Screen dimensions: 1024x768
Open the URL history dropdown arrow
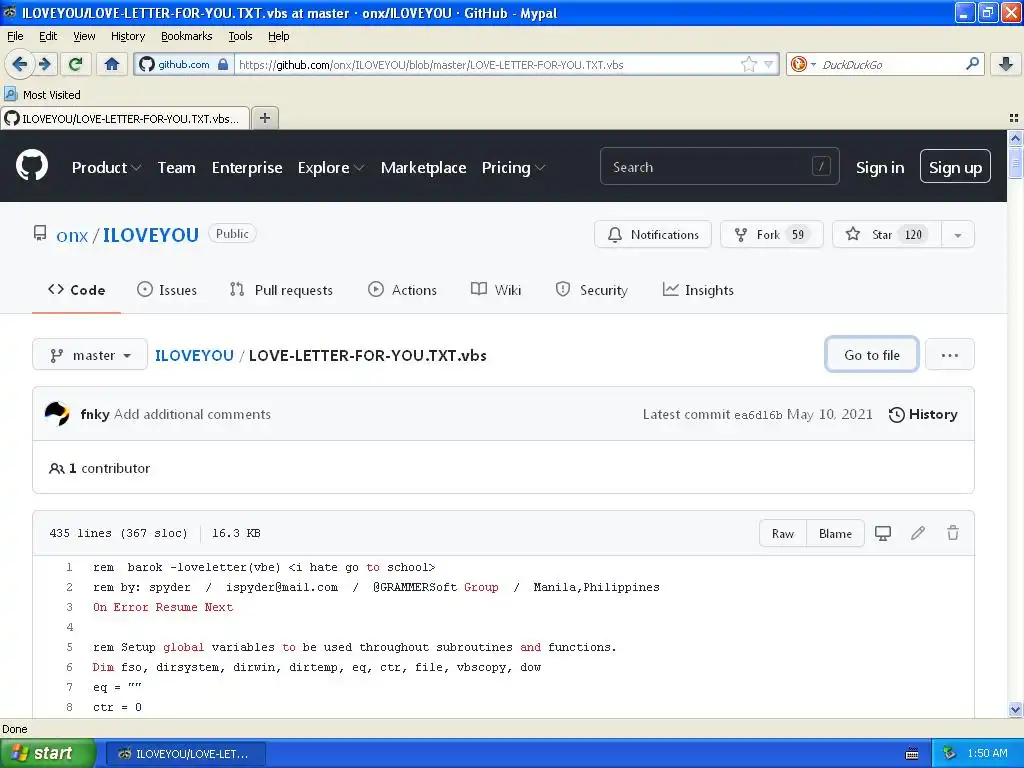point(769,64)
